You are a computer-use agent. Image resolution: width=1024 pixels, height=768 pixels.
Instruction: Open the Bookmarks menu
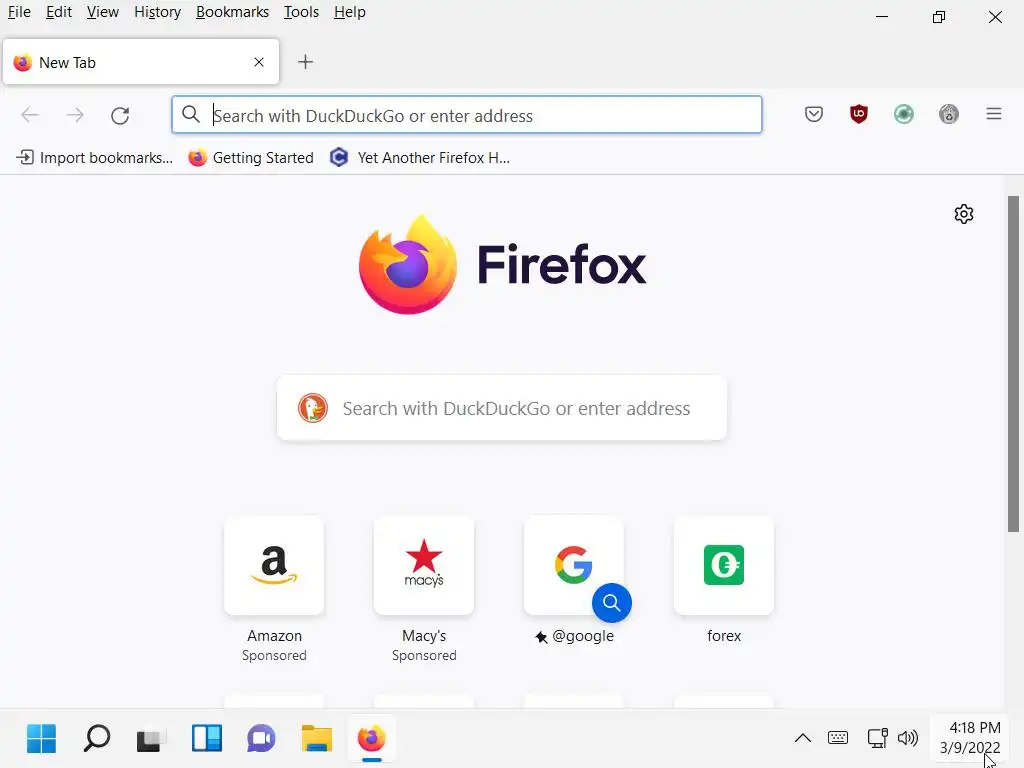[232, 12]
